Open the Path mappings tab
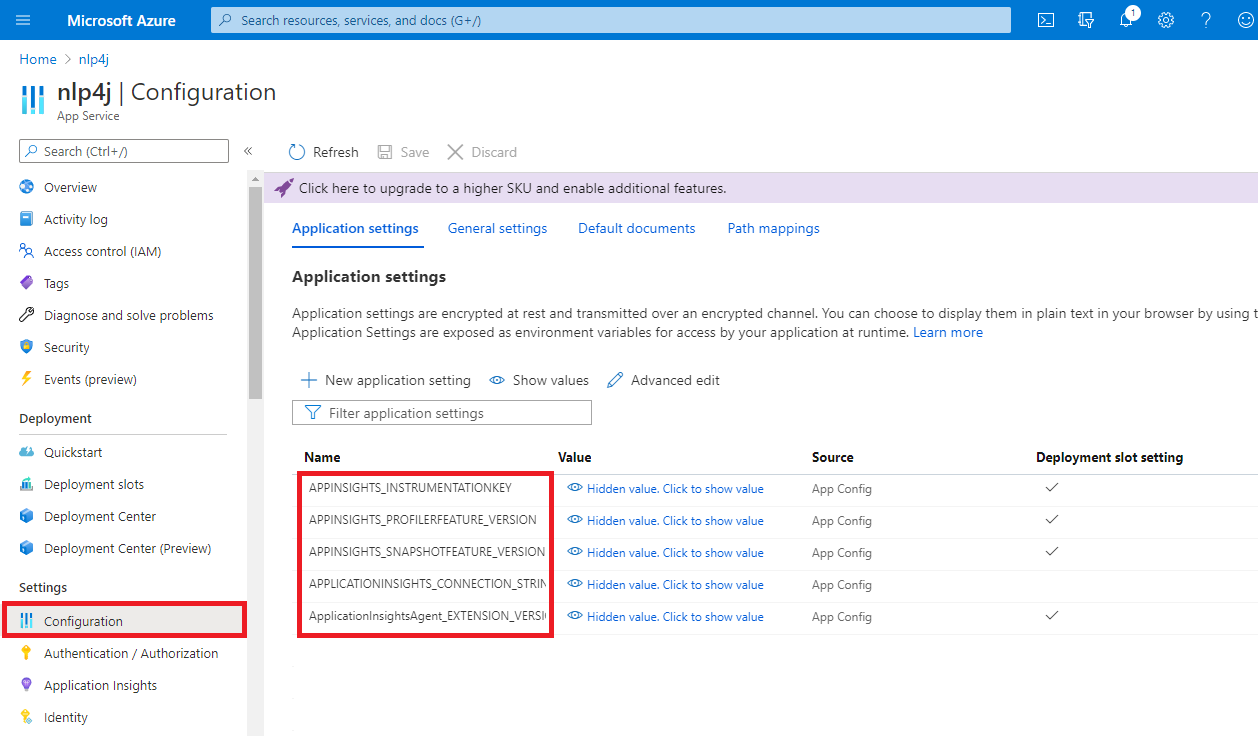1258x736 pixels. (773, 228)
